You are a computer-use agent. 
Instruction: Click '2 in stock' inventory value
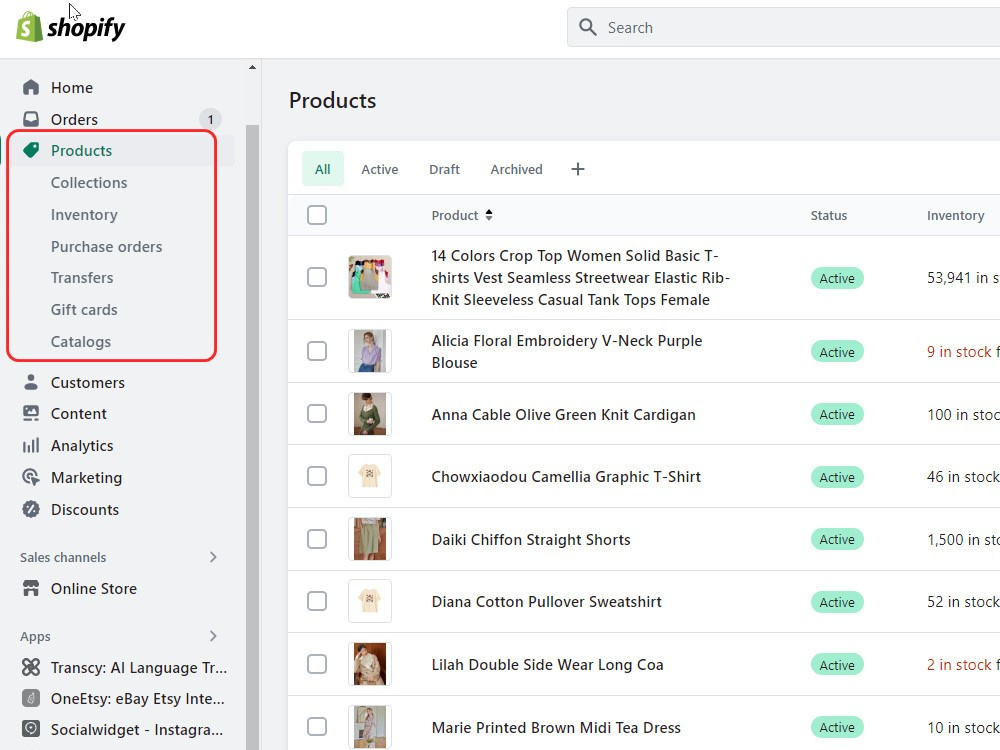coord(959,665)
